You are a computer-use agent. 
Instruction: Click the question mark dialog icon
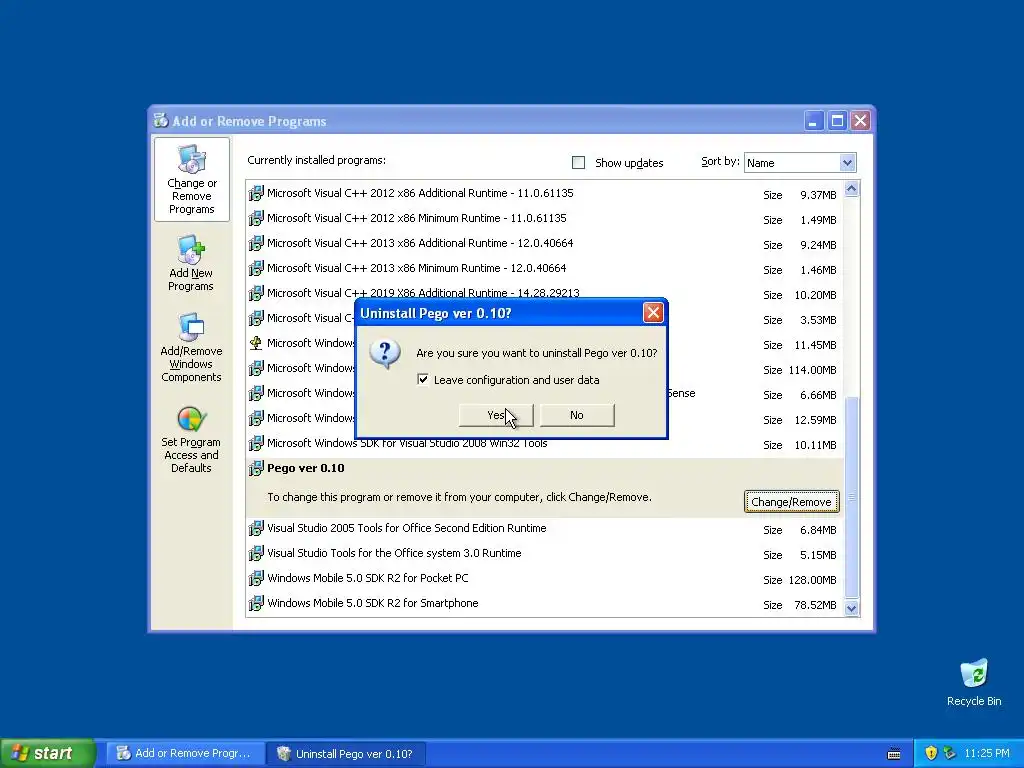coord(385,354)
